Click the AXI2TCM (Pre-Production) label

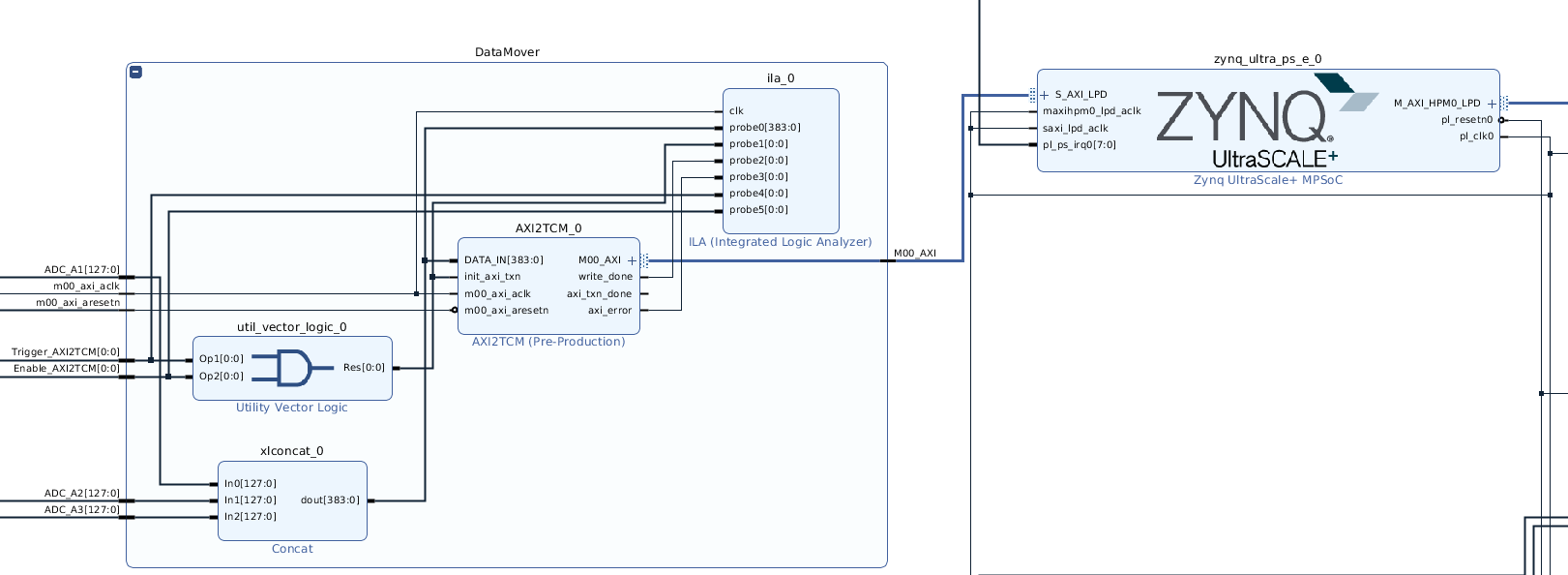pos(548,342)
